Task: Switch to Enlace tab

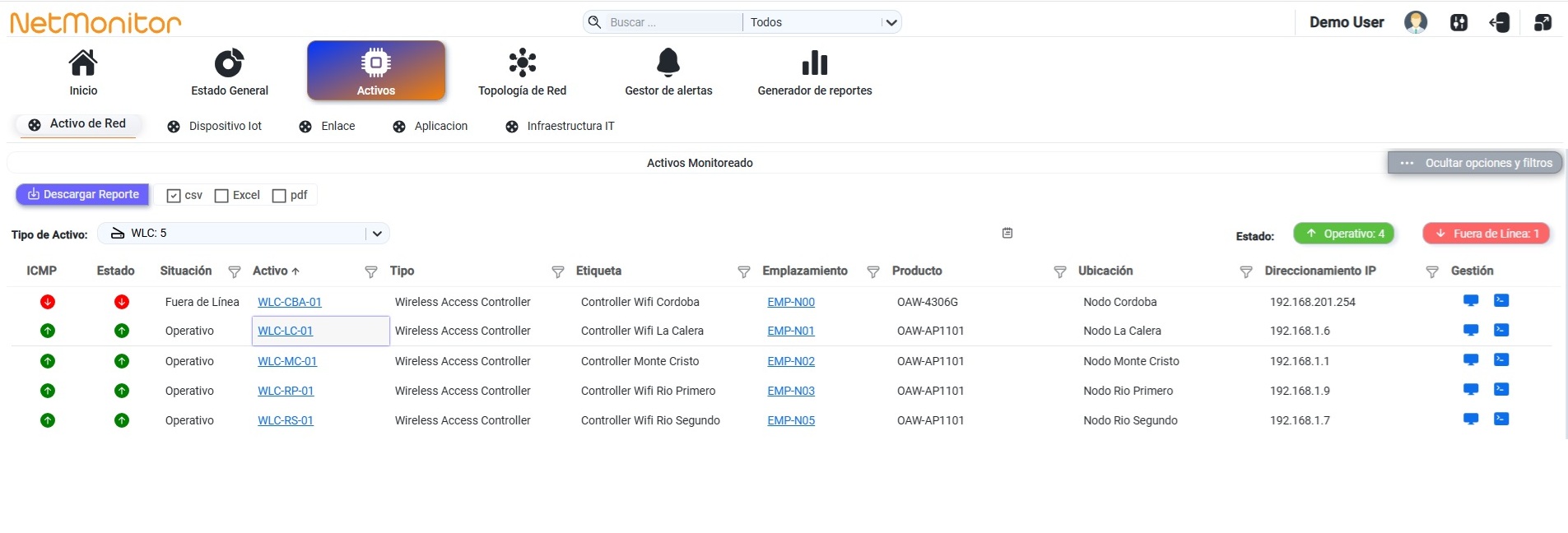Action: [328, 126]
